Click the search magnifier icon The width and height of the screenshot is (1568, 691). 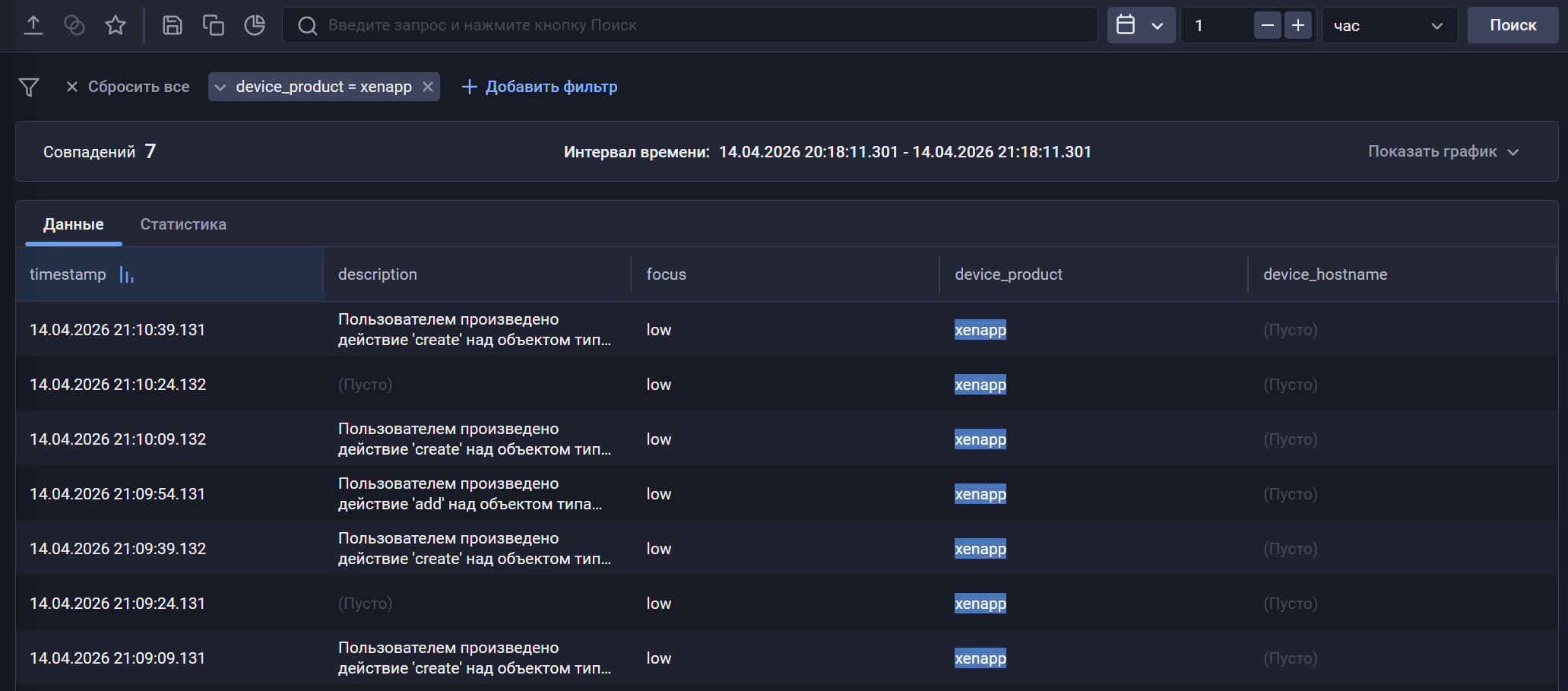point(308,26)
